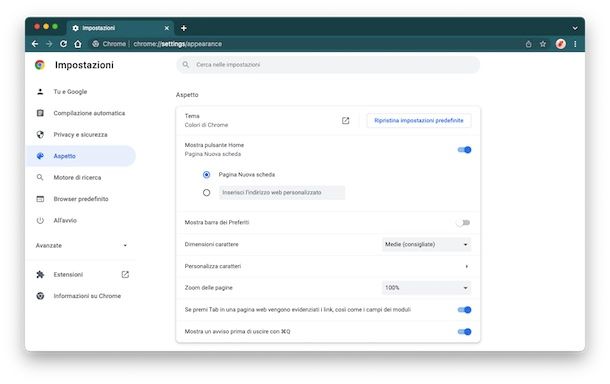Image resolution: width=610 pixels, height=384 pixels.
Task: Open Privacy e sicurezza section
Action: [x=81, y=135]
